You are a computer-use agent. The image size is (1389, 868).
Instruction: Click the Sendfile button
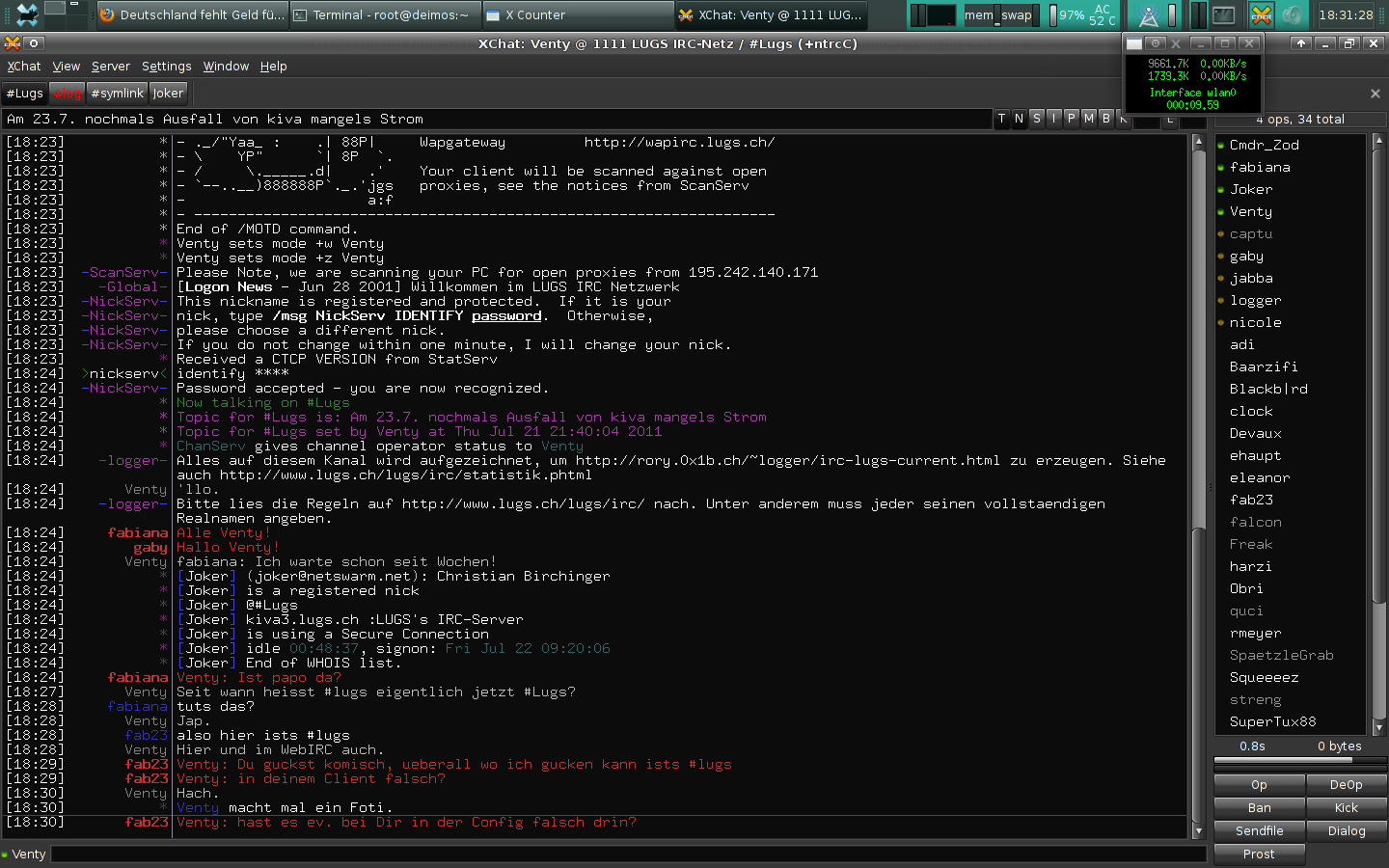pos(1259,831)
